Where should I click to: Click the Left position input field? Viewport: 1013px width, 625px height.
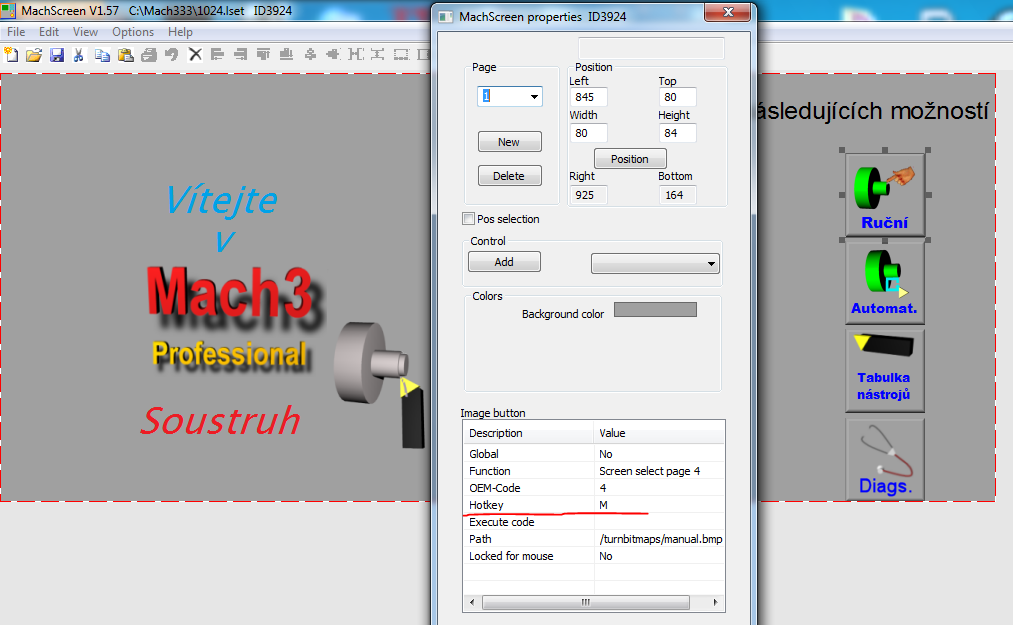589,98
